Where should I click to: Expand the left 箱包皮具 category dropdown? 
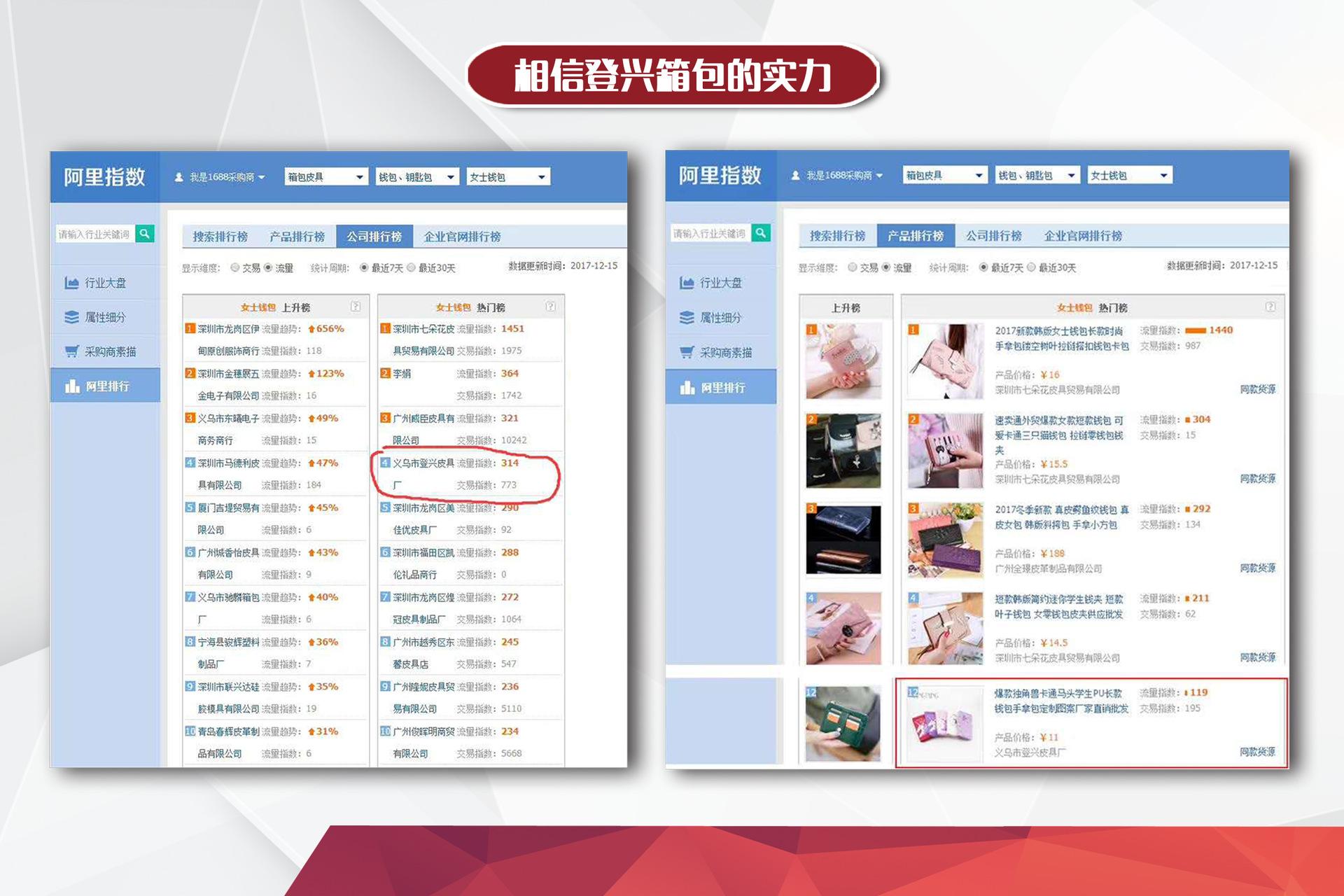pyautogui.click(x=326, y=177)
